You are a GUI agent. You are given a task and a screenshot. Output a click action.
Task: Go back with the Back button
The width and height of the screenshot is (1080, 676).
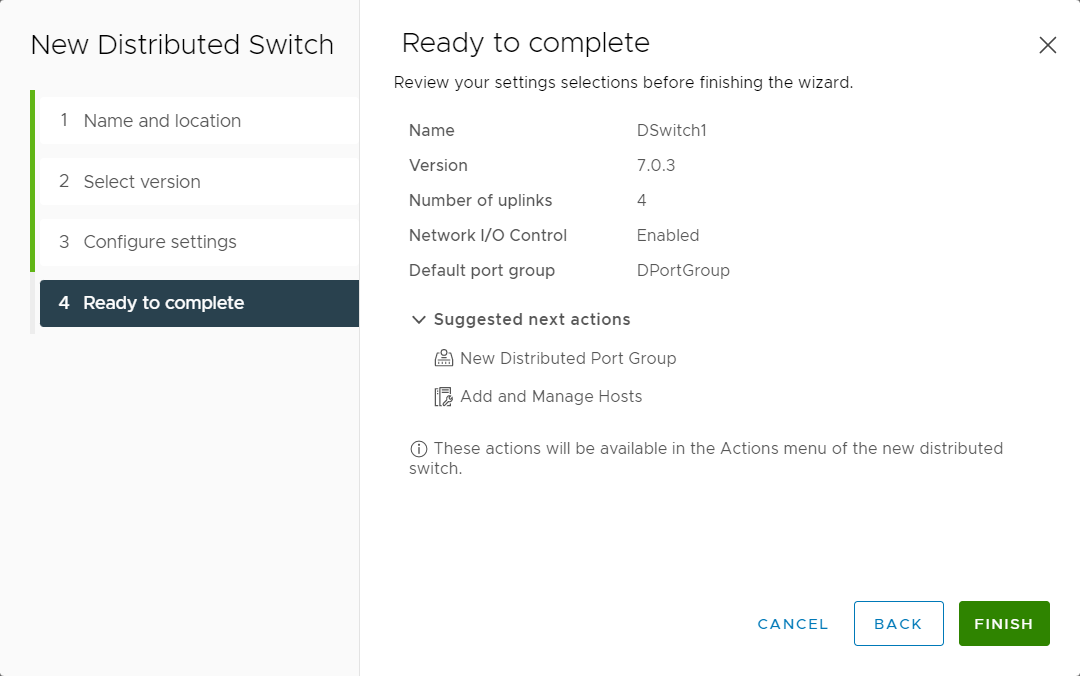pos(899,624)
